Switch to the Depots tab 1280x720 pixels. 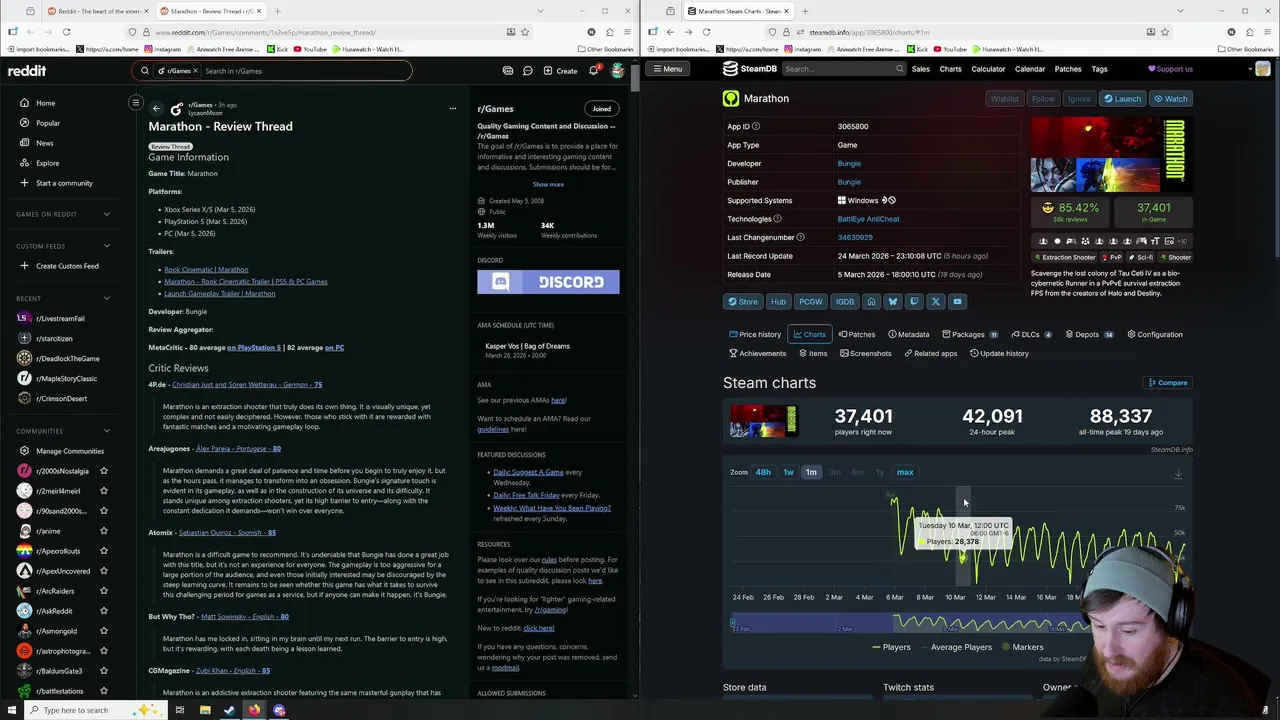(x=1089, y=334)
